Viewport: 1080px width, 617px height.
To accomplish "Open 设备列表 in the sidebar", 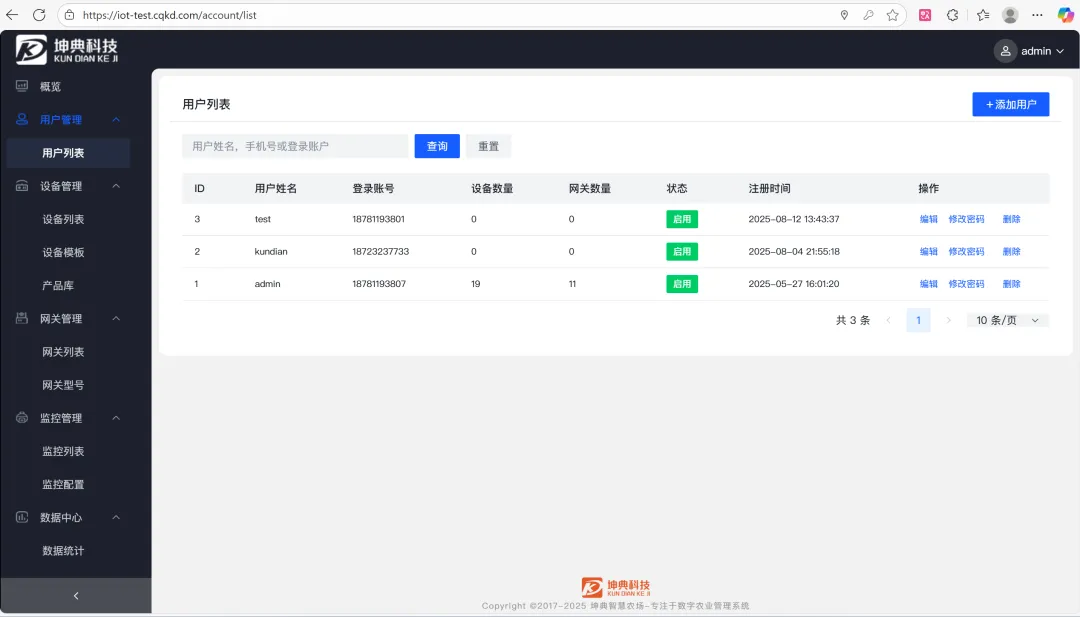I will click(x=63, y=219).
